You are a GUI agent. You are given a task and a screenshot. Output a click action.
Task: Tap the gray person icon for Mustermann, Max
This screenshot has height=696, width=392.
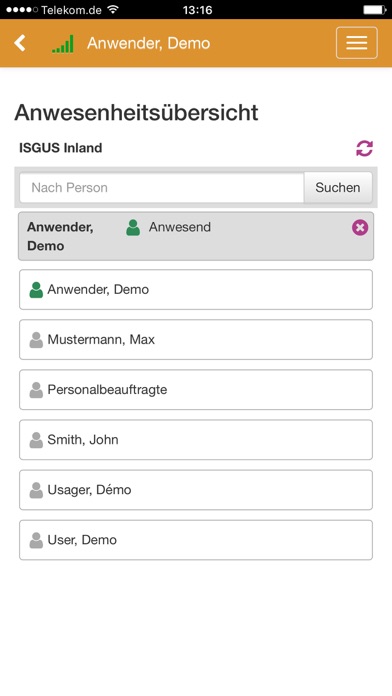tap(36, 340)
